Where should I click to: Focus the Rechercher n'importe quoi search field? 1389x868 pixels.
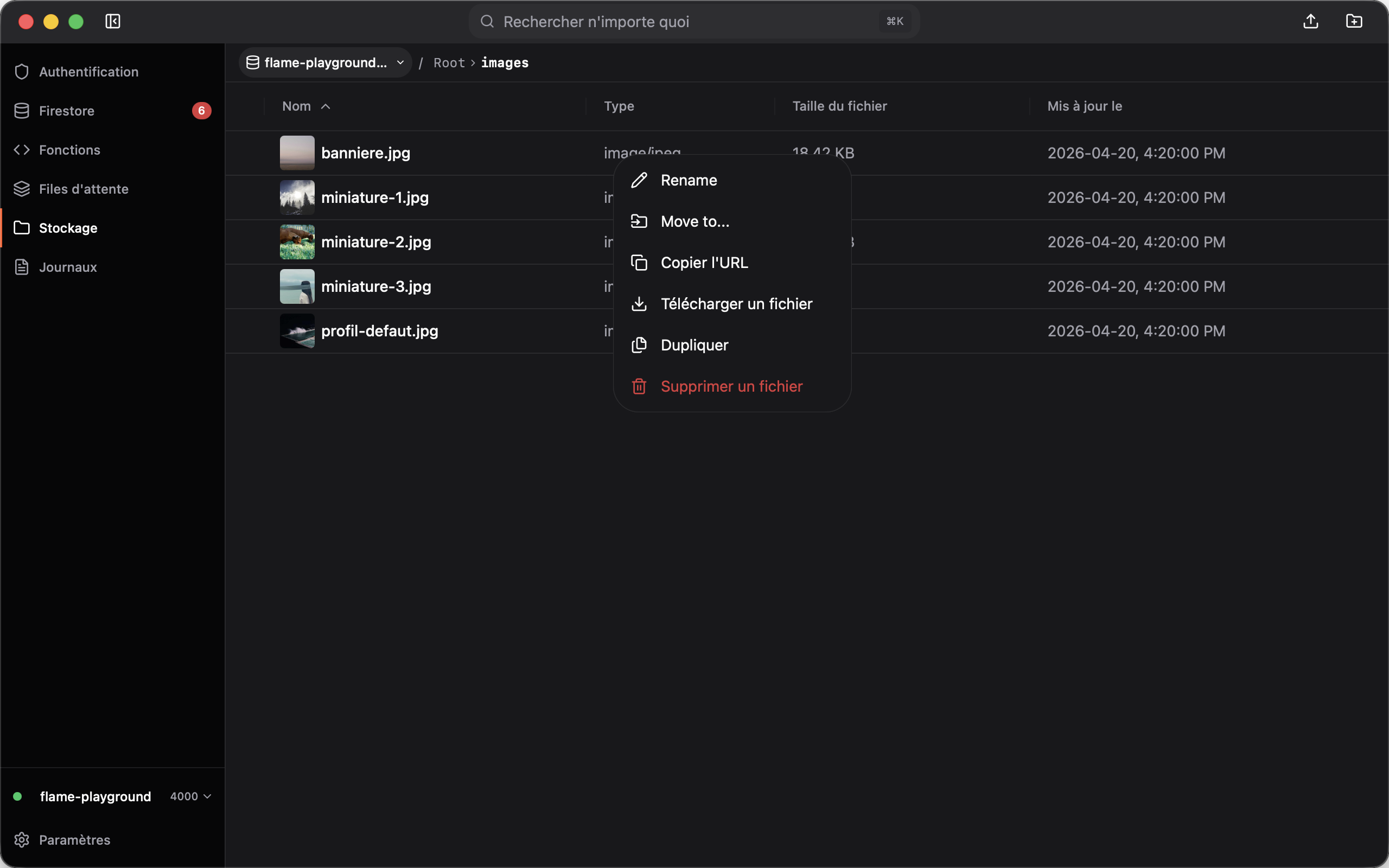tap(694, 21)
